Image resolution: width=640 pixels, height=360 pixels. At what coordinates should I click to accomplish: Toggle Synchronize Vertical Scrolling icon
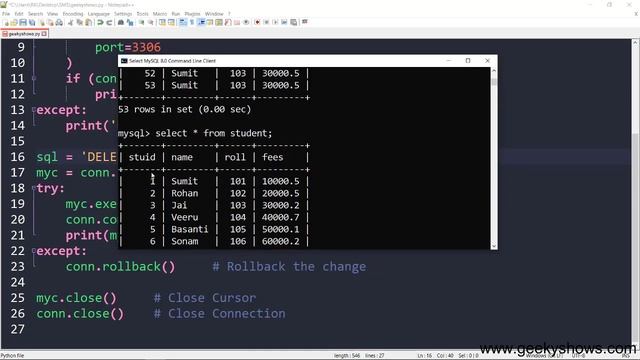[x=162, y=22]
